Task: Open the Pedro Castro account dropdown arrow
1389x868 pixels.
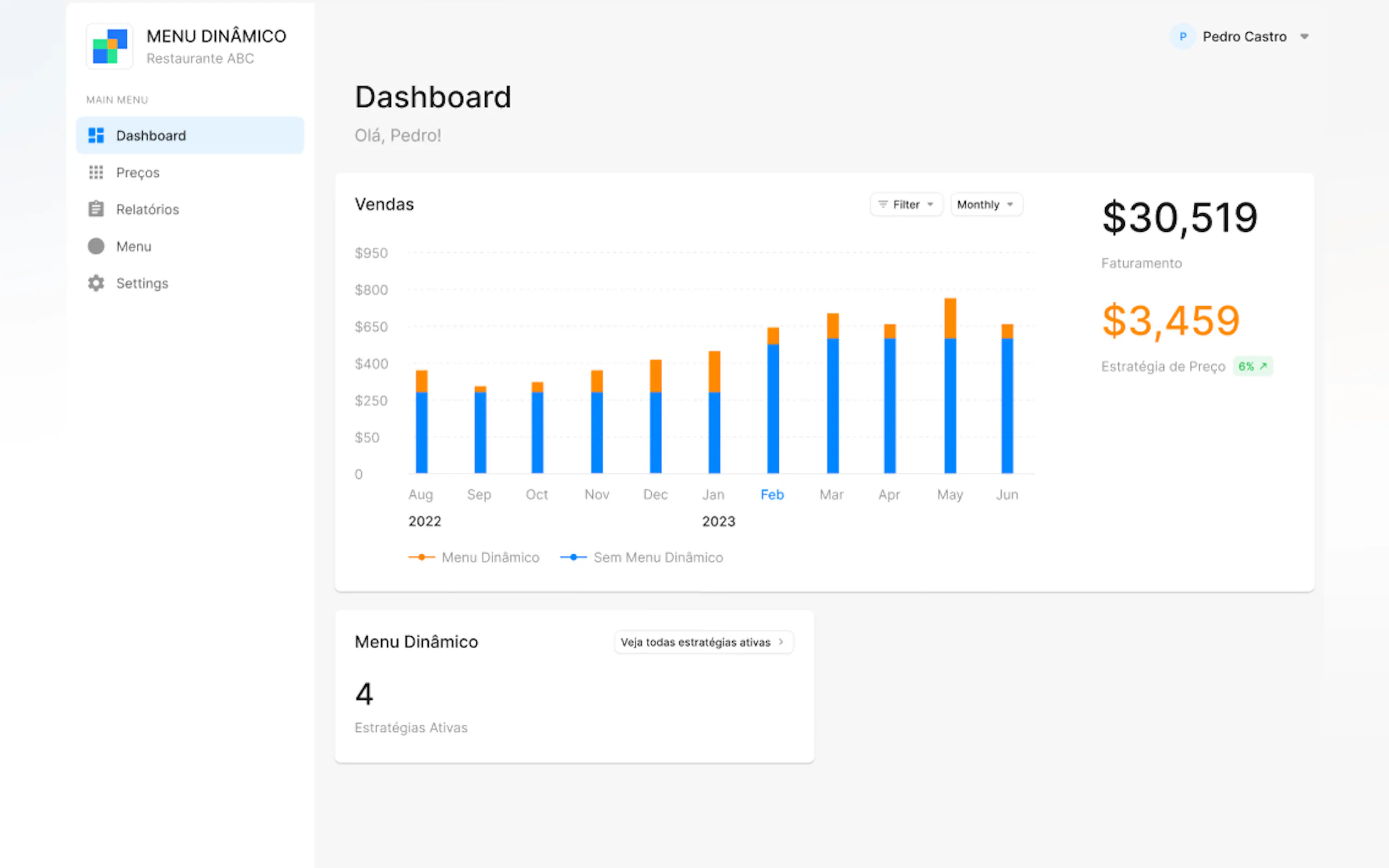Action: tap(1305, 37)
